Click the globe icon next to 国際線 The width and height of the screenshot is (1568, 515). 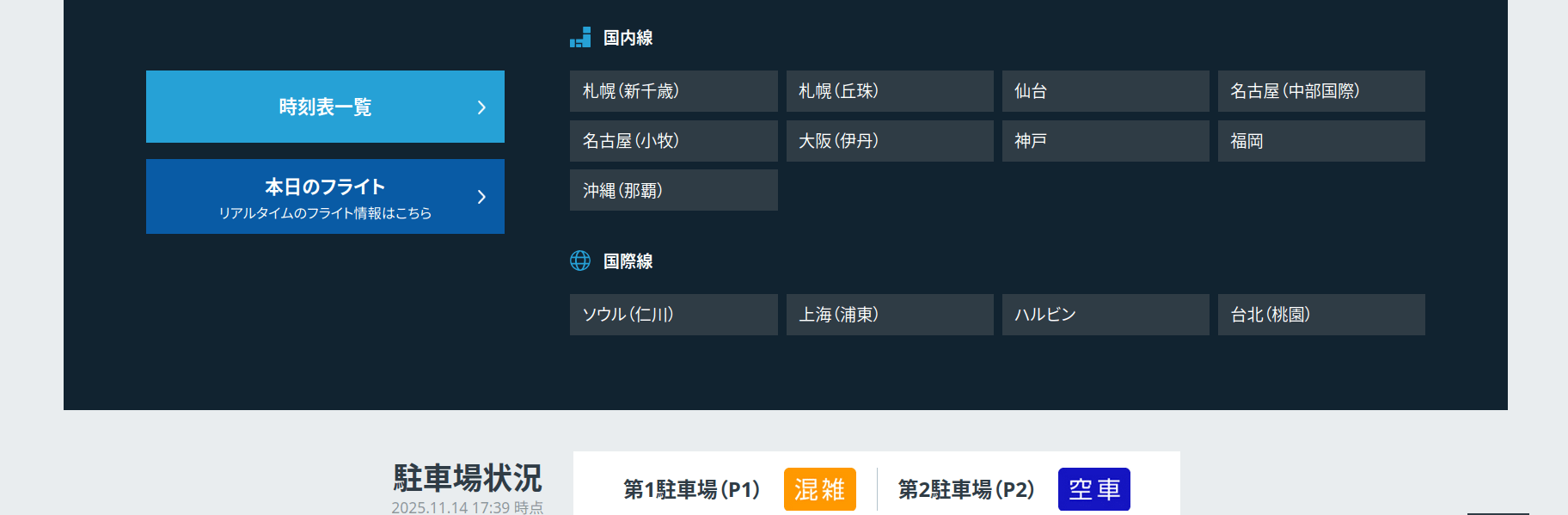(x=580, y=261)
